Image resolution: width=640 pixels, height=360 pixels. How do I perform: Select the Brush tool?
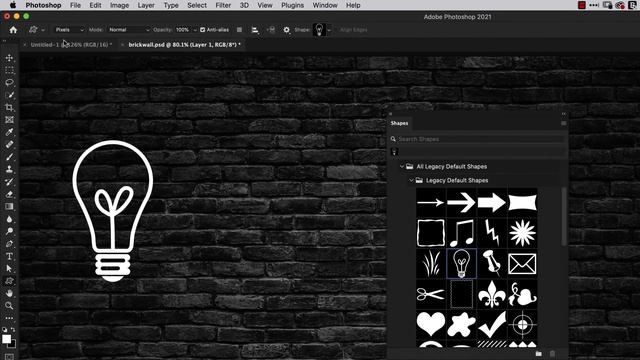(x=9, y=157)
